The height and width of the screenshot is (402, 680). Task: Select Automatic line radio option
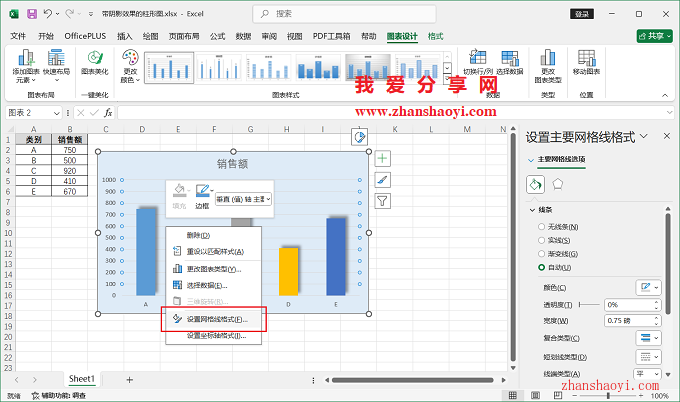pyautogui.click(x=541, y=268)
